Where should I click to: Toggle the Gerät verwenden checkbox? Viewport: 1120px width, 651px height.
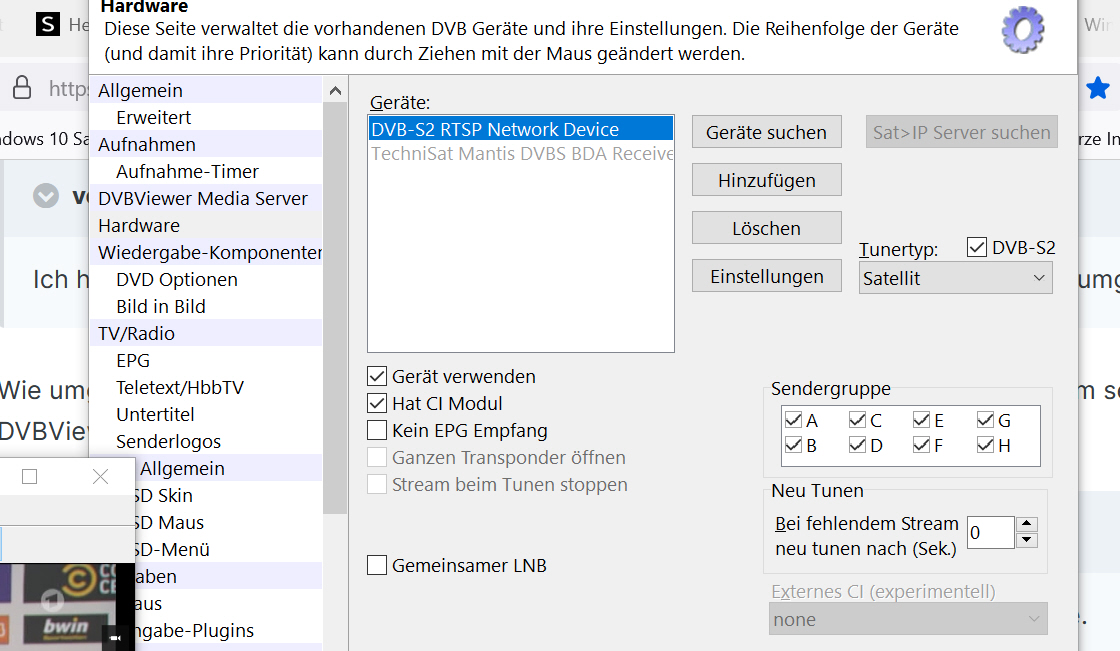[377, 376]
